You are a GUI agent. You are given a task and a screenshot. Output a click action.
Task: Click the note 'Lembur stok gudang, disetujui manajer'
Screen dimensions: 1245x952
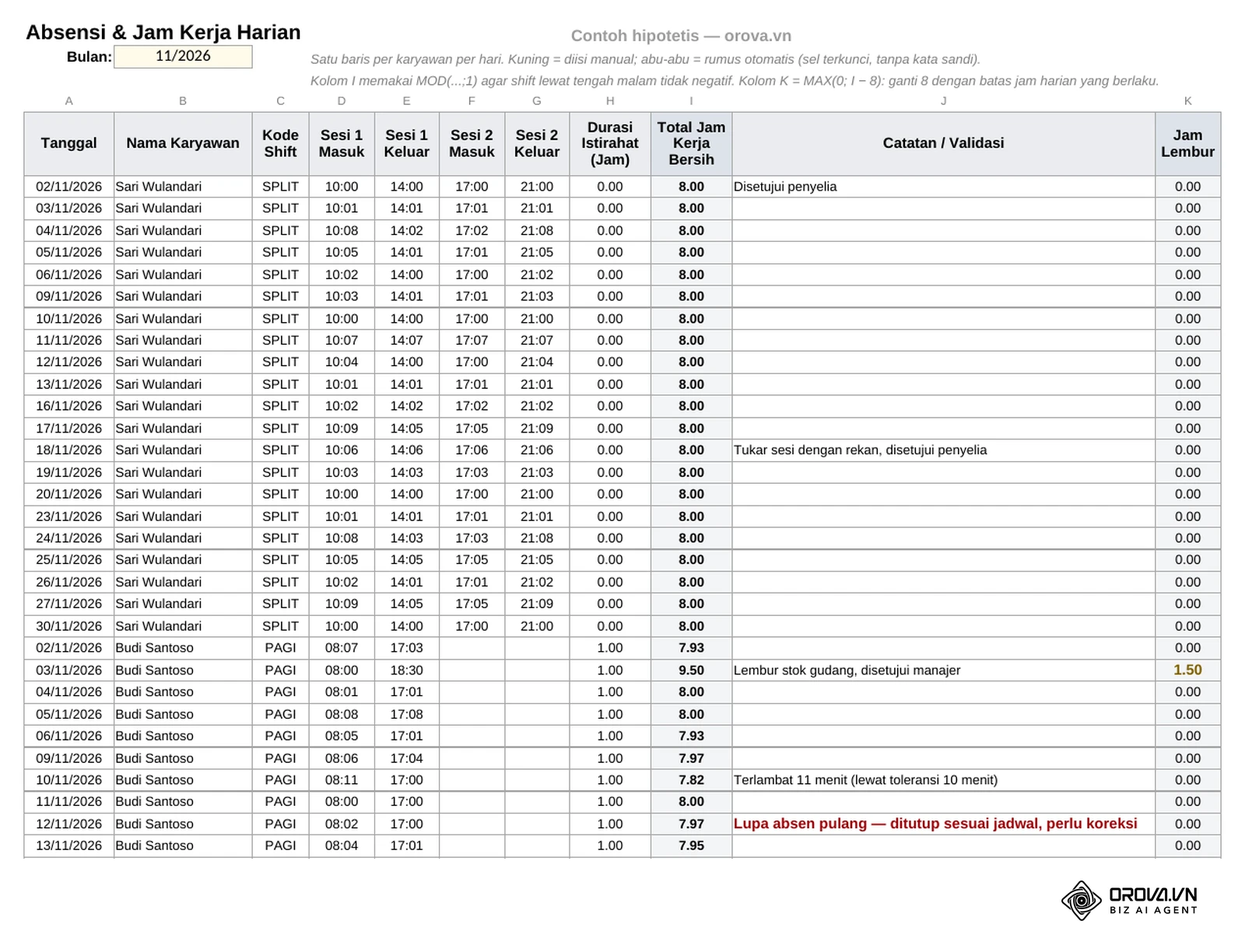(x=847, y=670)
